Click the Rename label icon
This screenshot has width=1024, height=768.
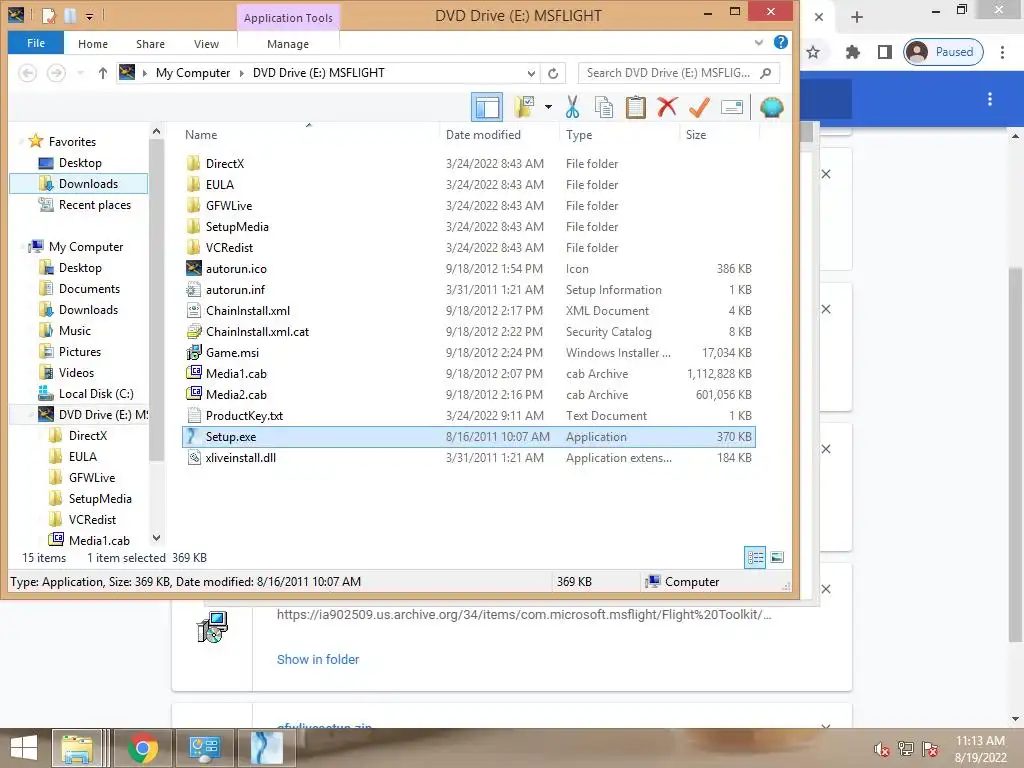click(x=731, y=107)
